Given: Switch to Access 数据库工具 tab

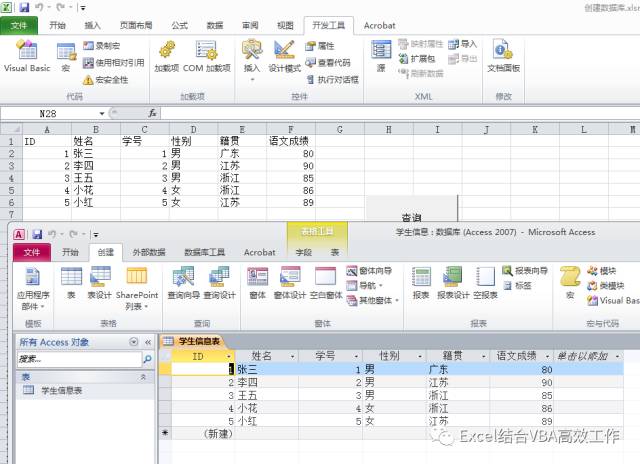Looking at the screenshot, I should (204, 252).
